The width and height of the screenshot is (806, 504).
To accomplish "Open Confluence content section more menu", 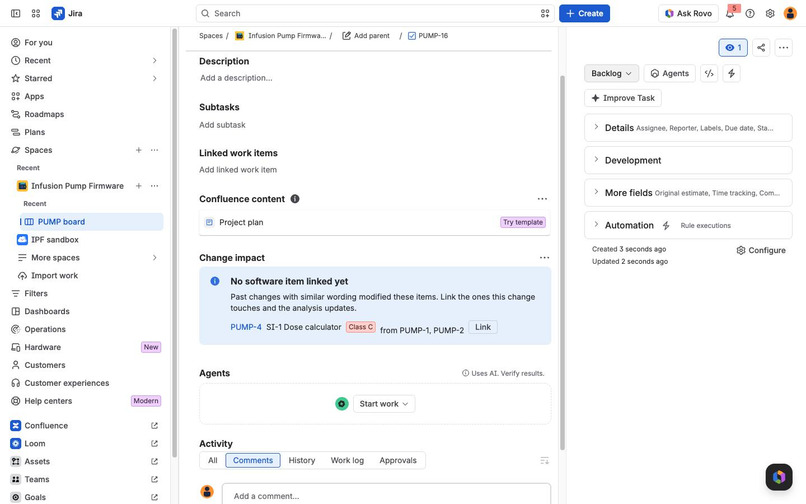I will (x=542, y=199).
